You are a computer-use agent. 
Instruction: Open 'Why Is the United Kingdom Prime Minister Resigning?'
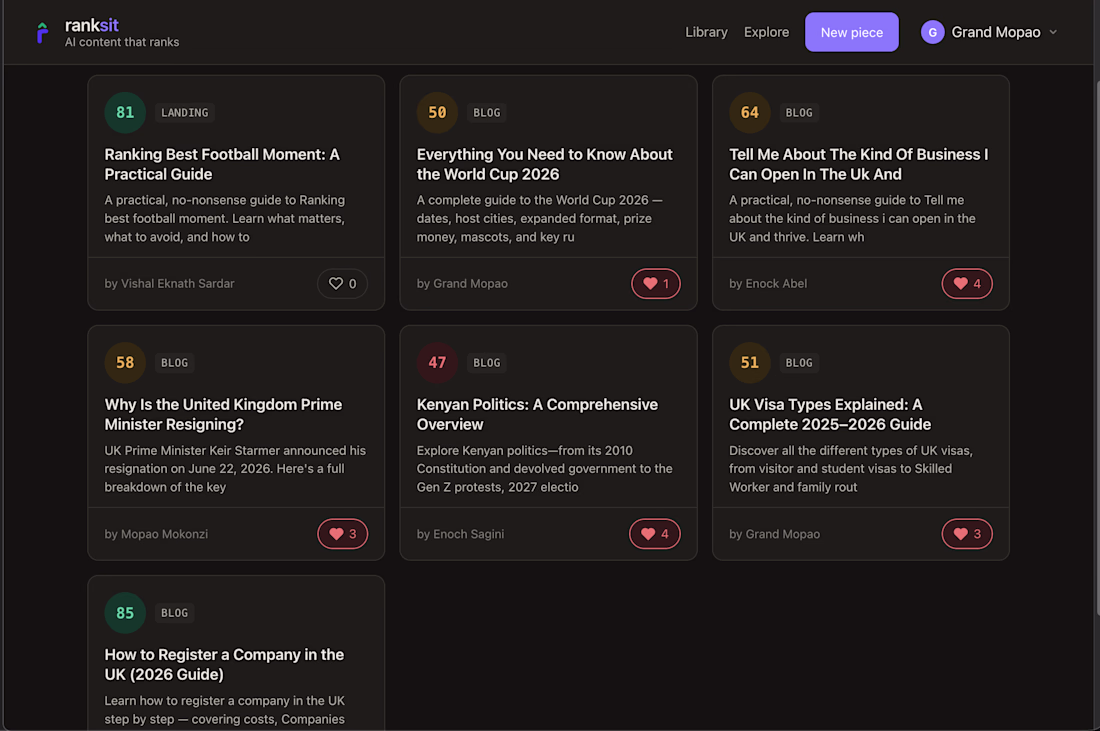[223, 415]
